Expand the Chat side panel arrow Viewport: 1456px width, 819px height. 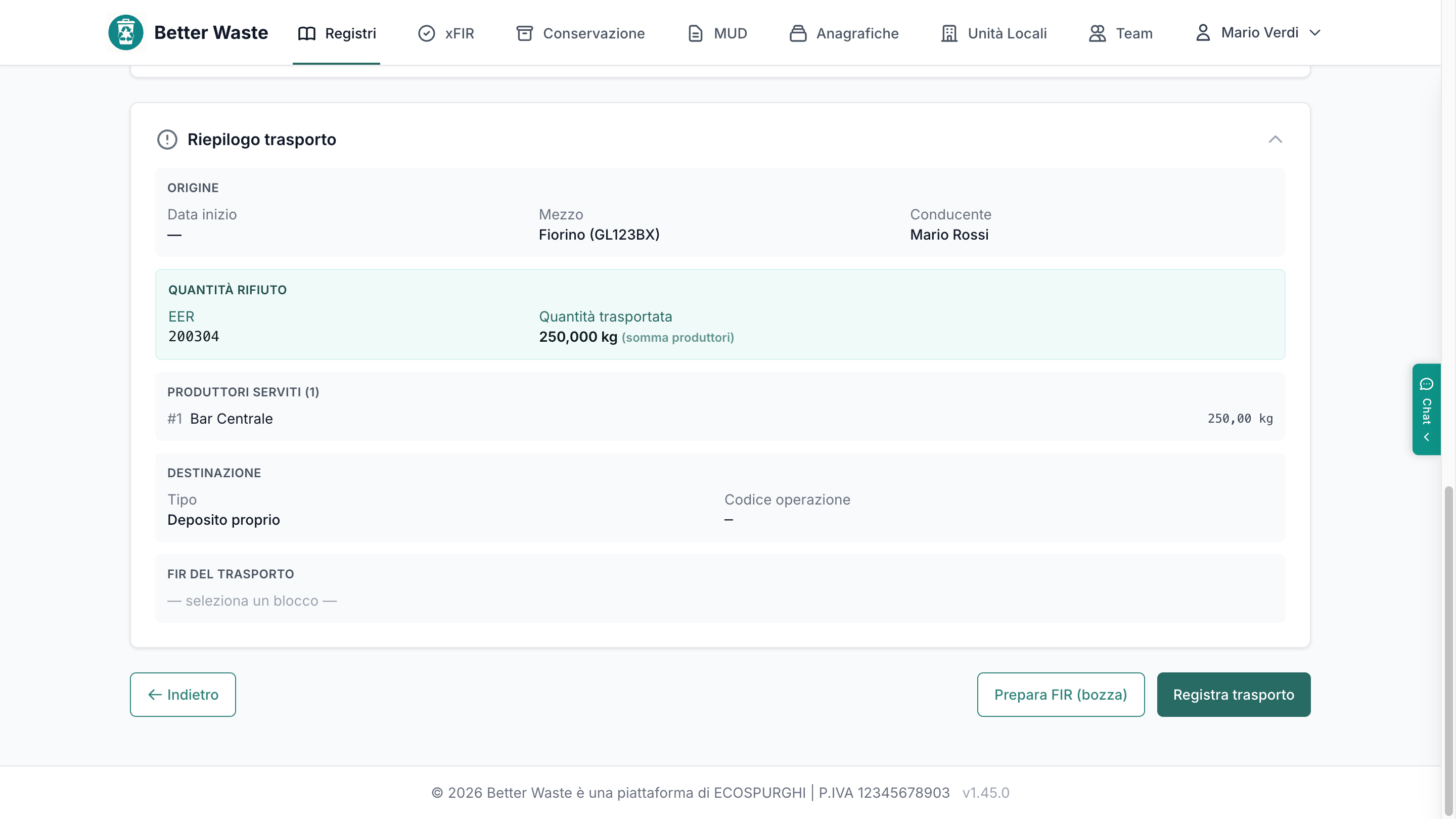pos(1426,437)
